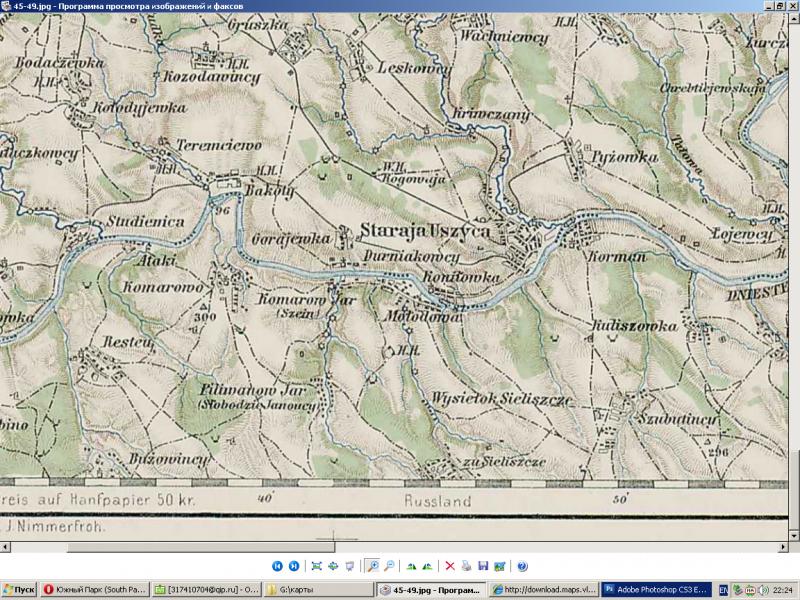800x600 pixels.
Task: Go to previous image
Action: tap(278, 566)
